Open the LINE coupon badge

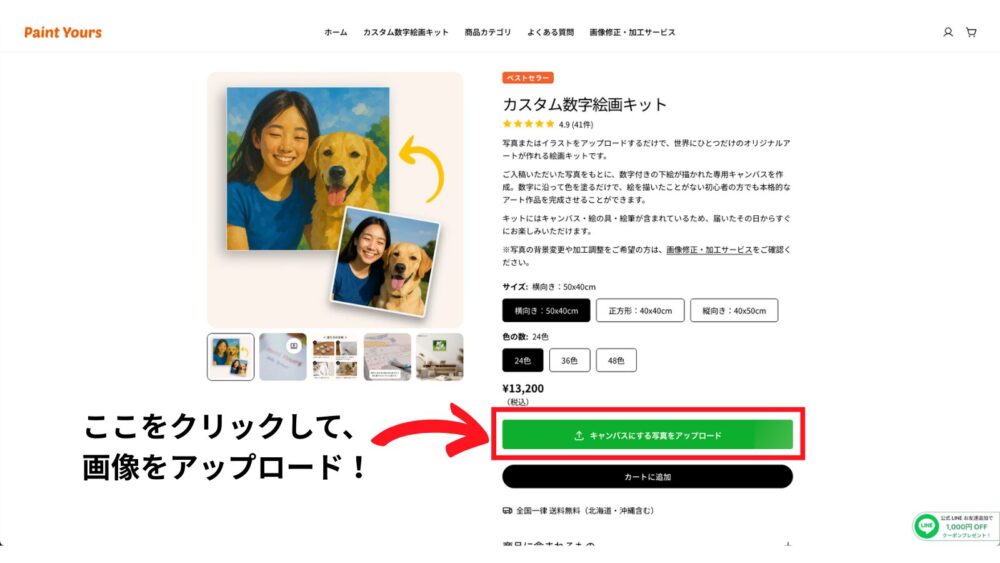pos(955,526)
